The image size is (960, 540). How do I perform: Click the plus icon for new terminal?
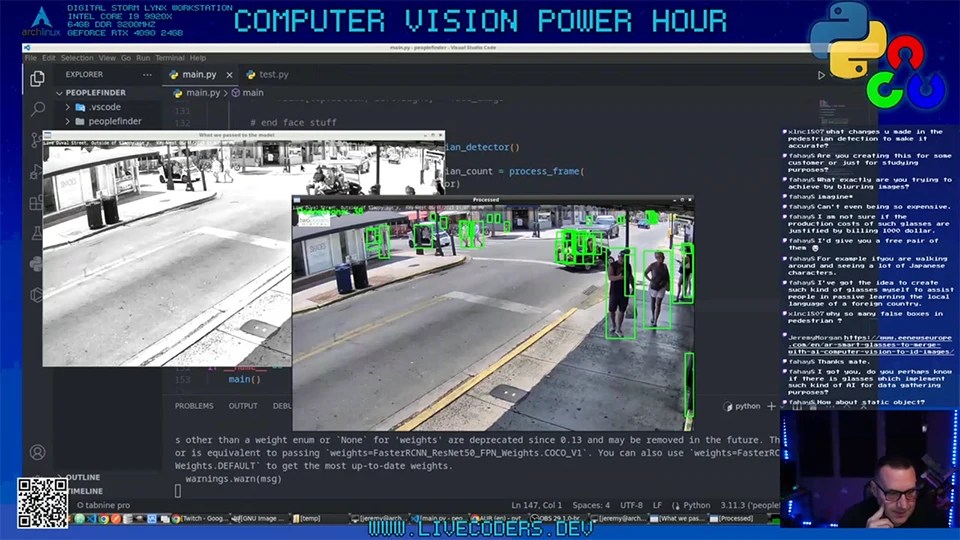(771, 406)
